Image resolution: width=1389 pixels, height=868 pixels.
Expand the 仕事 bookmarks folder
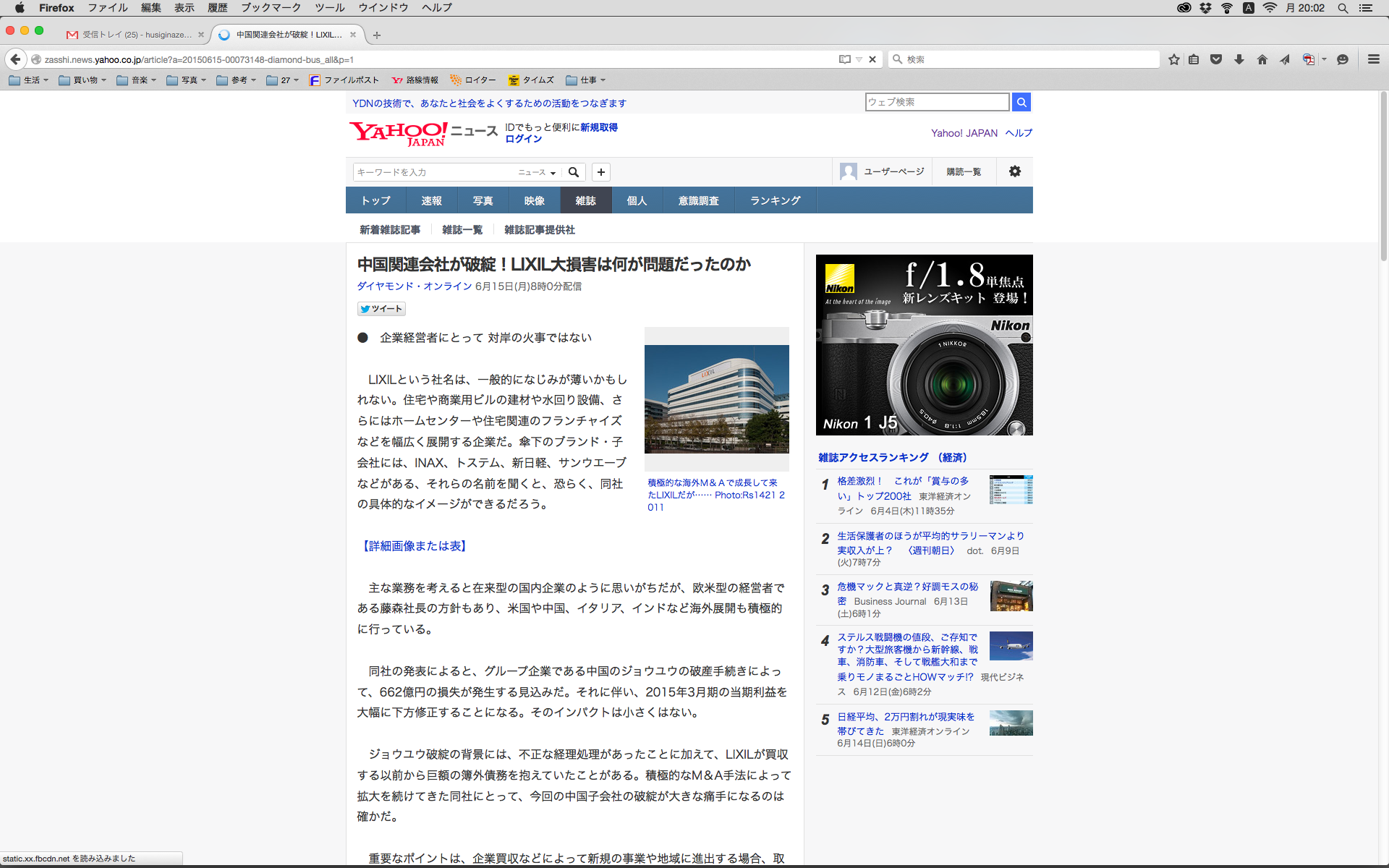tap(586, 80)
